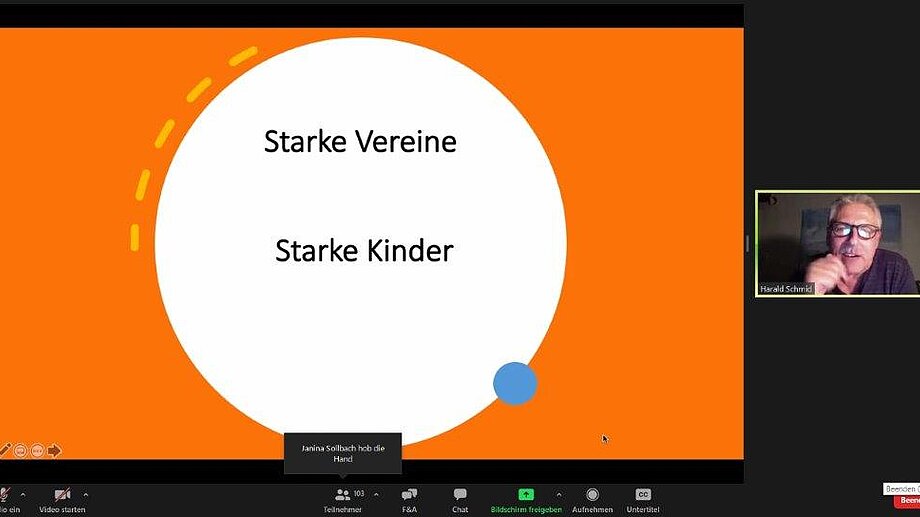Select Harald Schmid's video thumbnail

tap(837, 244)
